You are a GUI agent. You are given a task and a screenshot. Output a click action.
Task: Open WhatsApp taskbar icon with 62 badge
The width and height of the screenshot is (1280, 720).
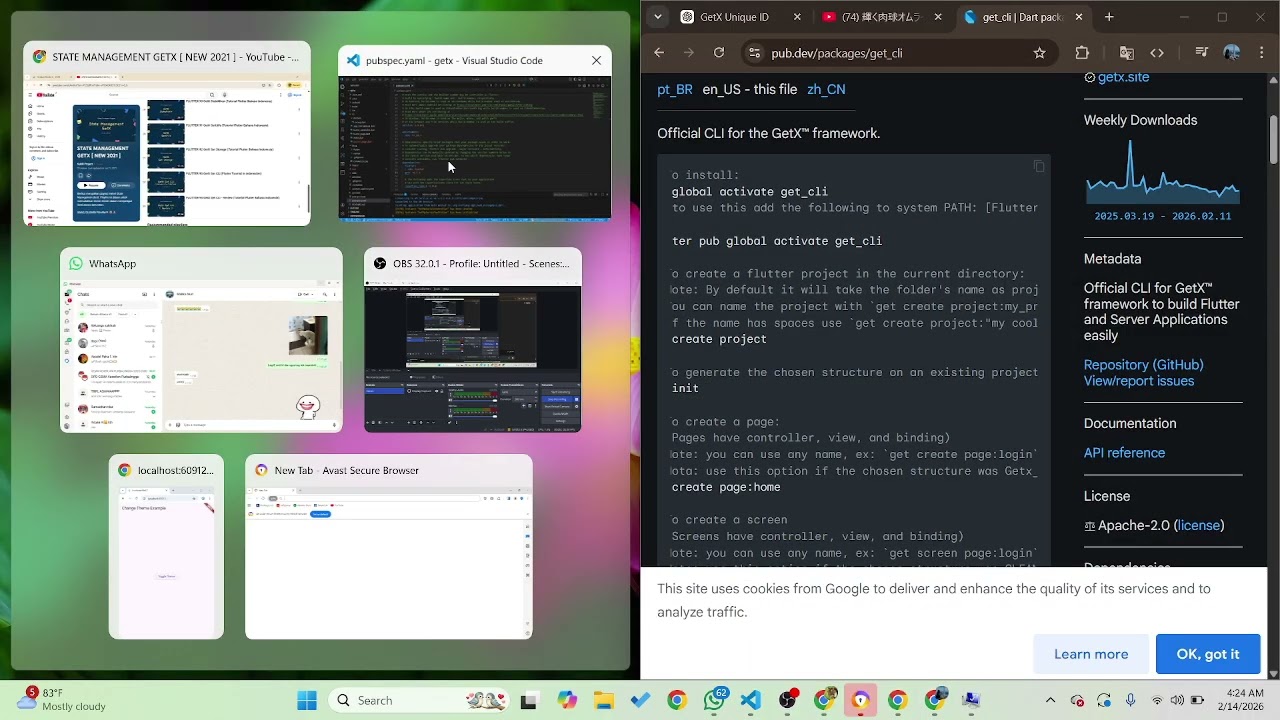(715, 700)
